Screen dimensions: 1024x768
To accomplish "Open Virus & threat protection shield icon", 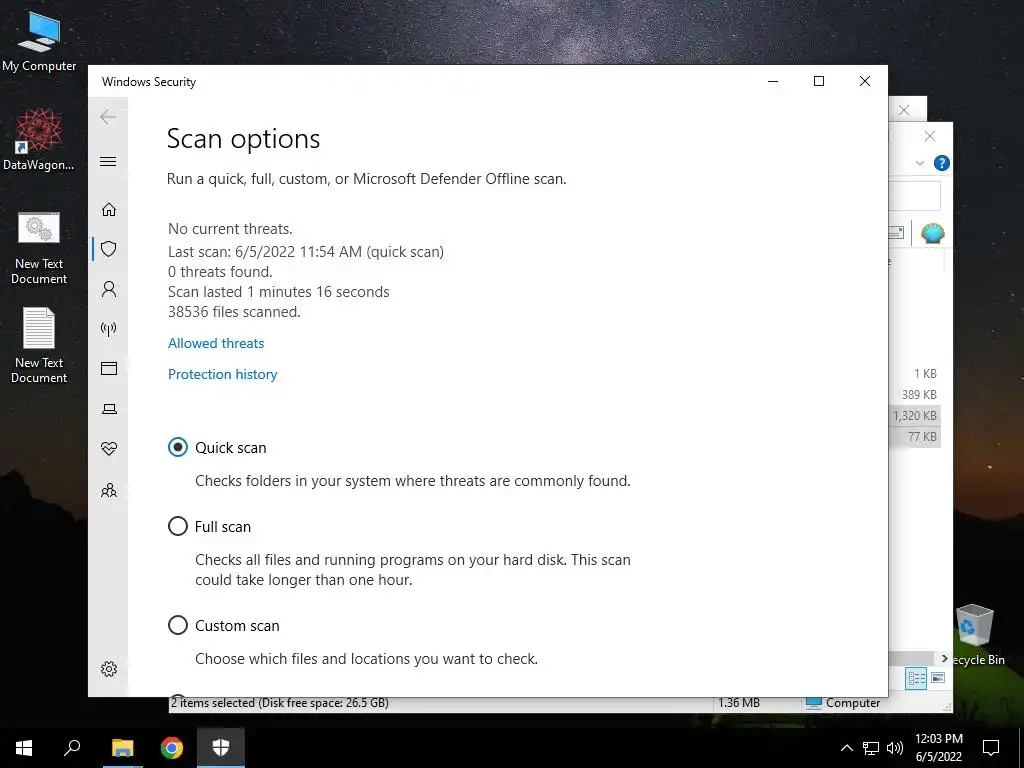I will coord(108,249).
